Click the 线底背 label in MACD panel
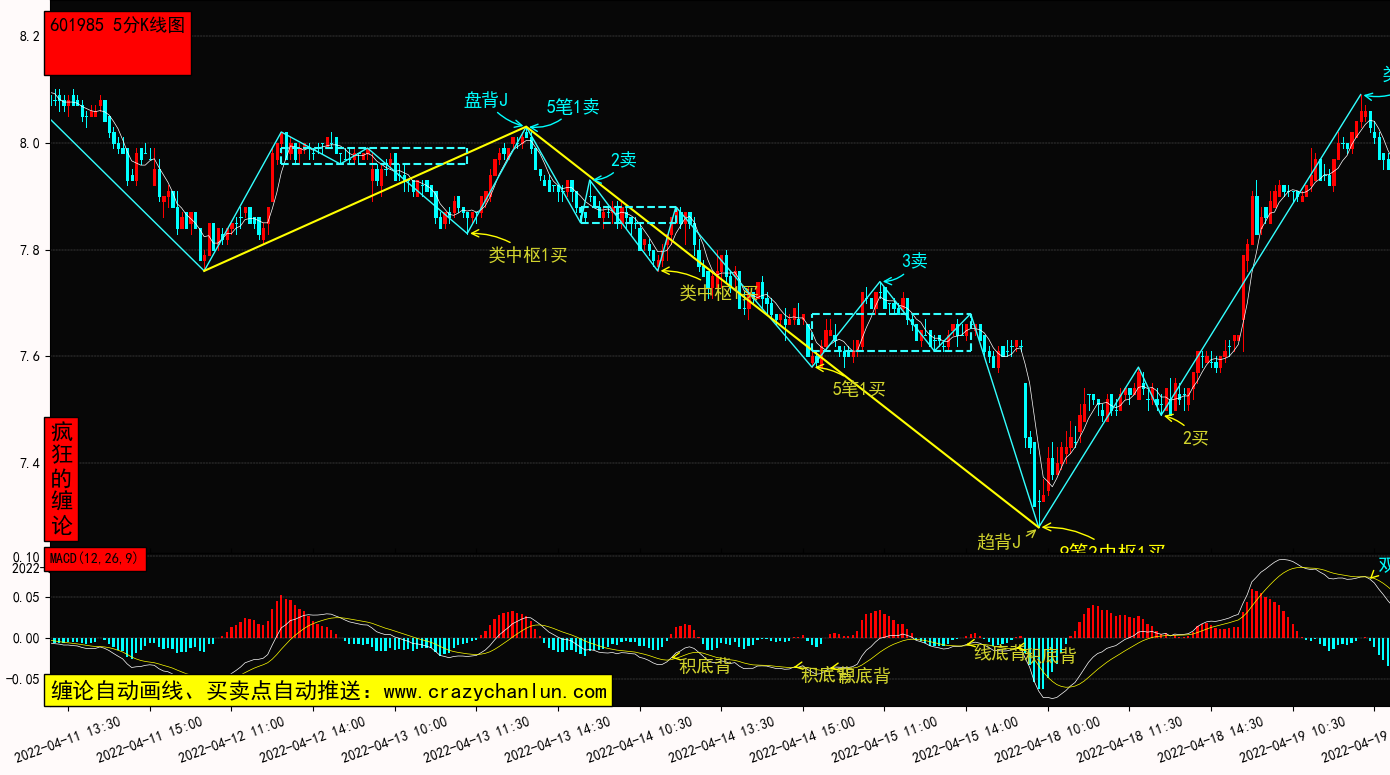The height and width of the screenshot is (775, 1390). (1000, 653)
